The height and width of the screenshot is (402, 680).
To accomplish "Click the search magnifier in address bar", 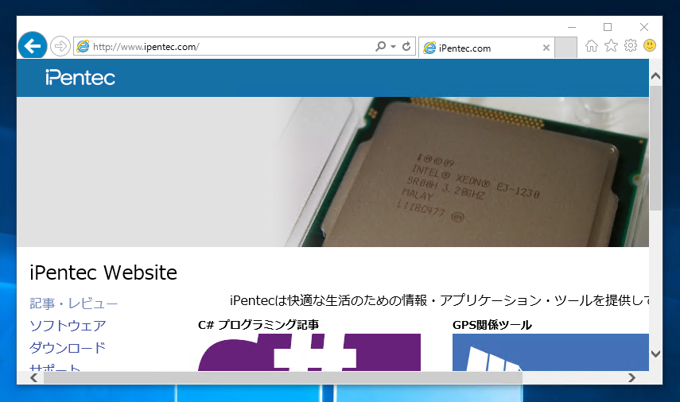I will point(380,46).
